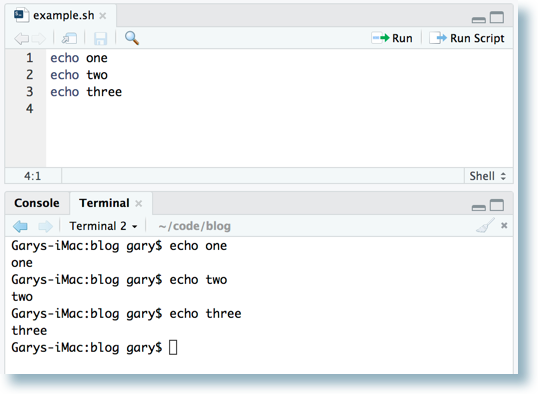Minimize the terminal pane

tap(479, 208)
